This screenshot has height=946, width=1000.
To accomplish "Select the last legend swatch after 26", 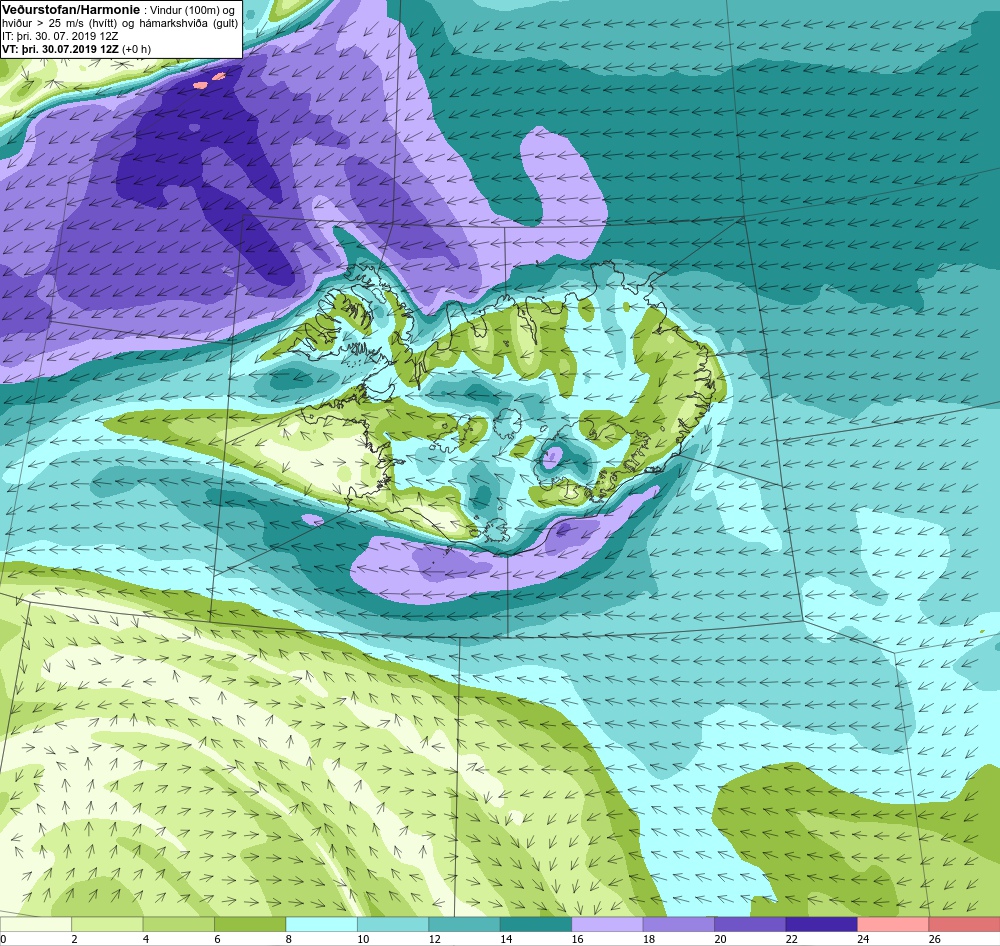I will tap(964, 924).
